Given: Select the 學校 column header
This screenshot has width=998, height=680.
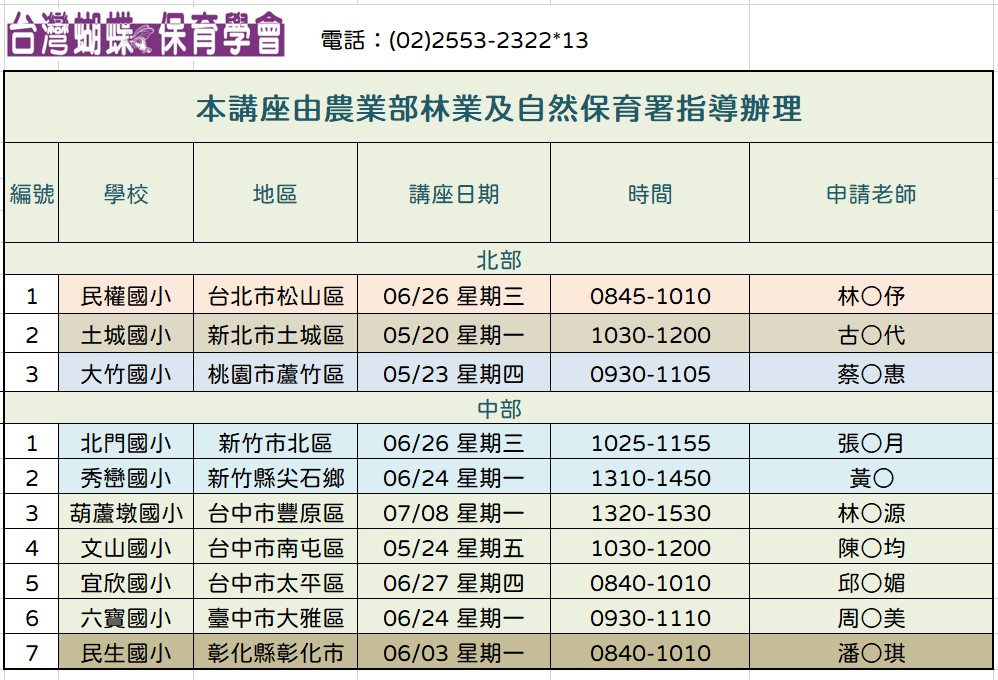Looking at the screenshot, I should pyautogui.click(x=126, y=194).
